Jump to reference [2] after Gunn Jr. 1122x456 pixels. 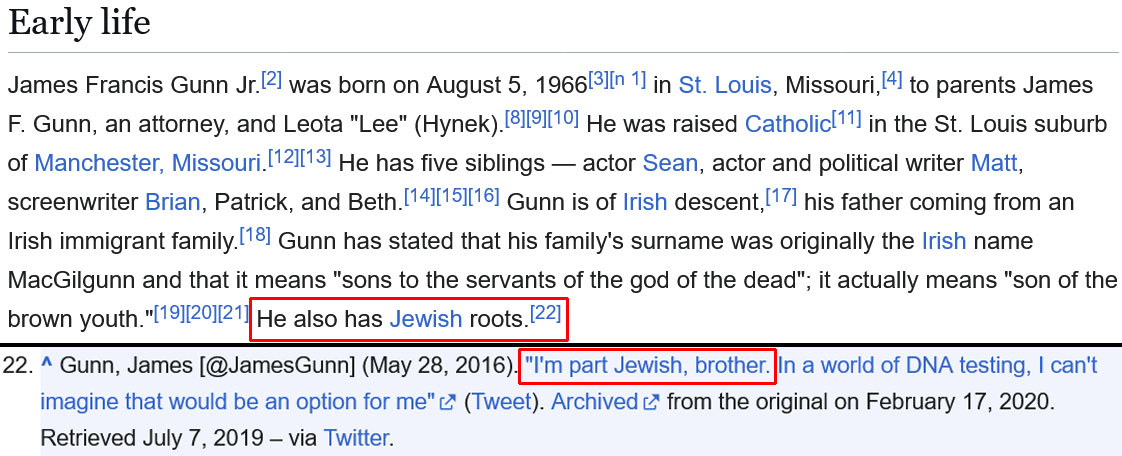point(271,78)
